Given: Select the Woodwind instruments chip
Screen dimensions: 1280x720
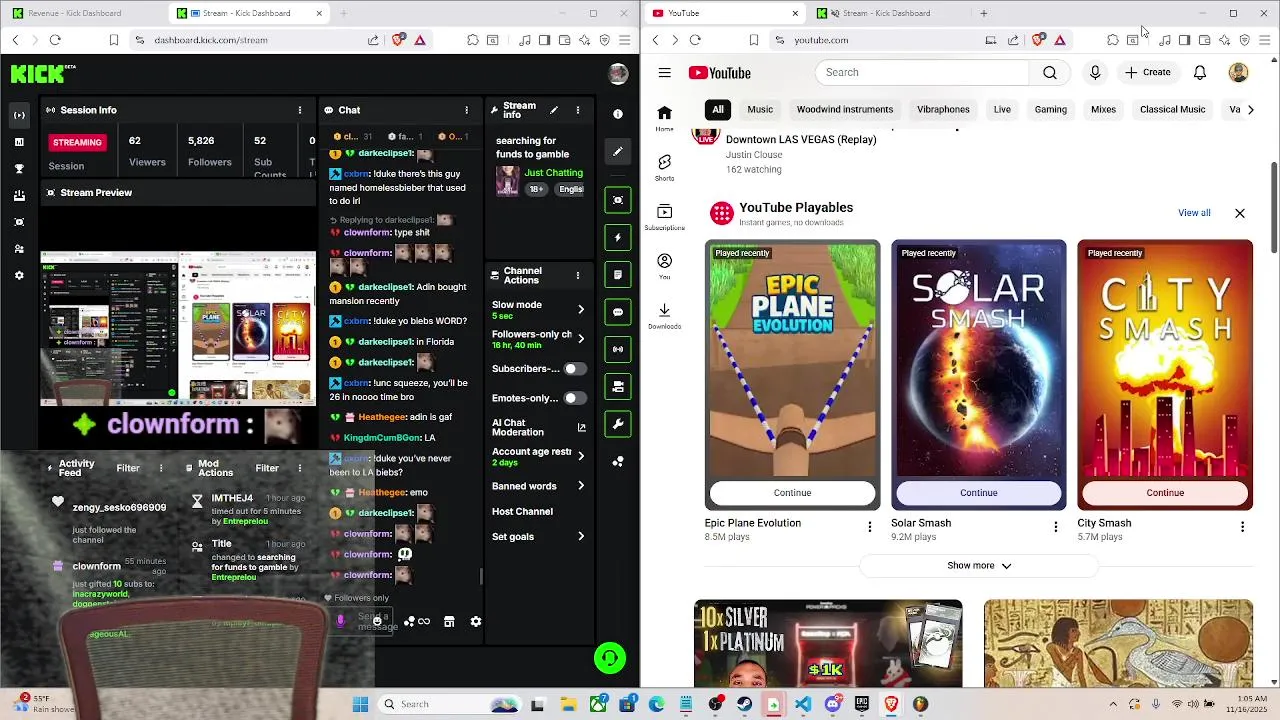Looking at the screenshot, I should (x=845, y=109).
